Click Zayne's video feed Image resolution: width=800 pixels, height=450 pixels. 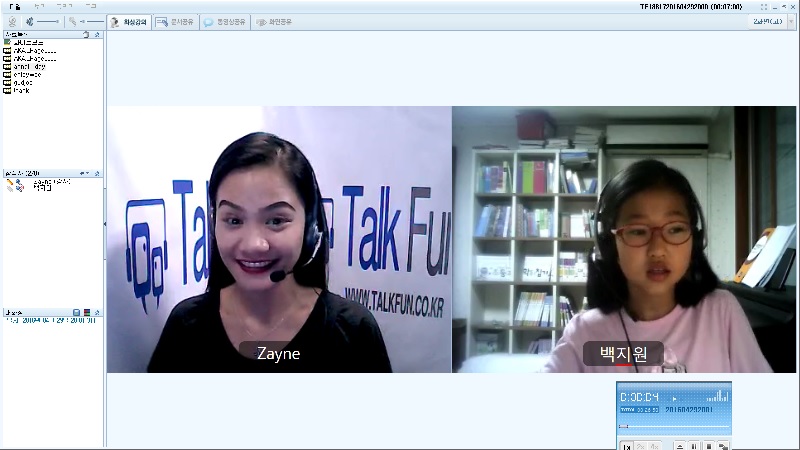279,239
